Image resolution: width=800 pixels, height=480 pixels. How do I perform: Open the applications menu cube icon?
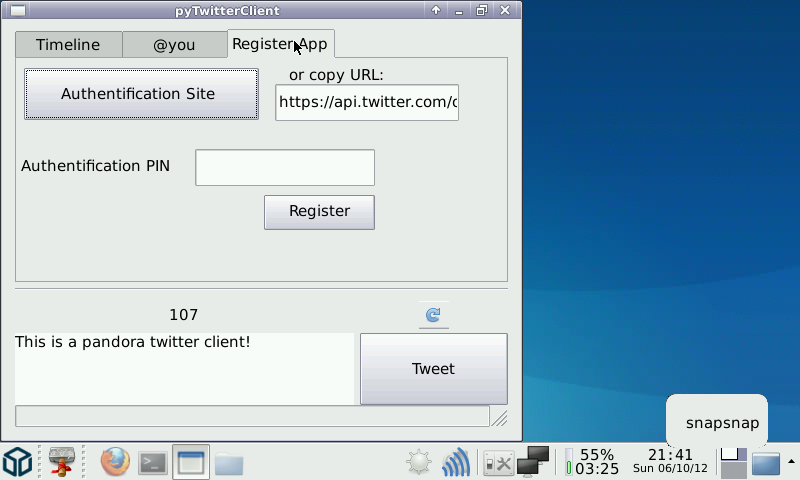(x=17, y=462)
